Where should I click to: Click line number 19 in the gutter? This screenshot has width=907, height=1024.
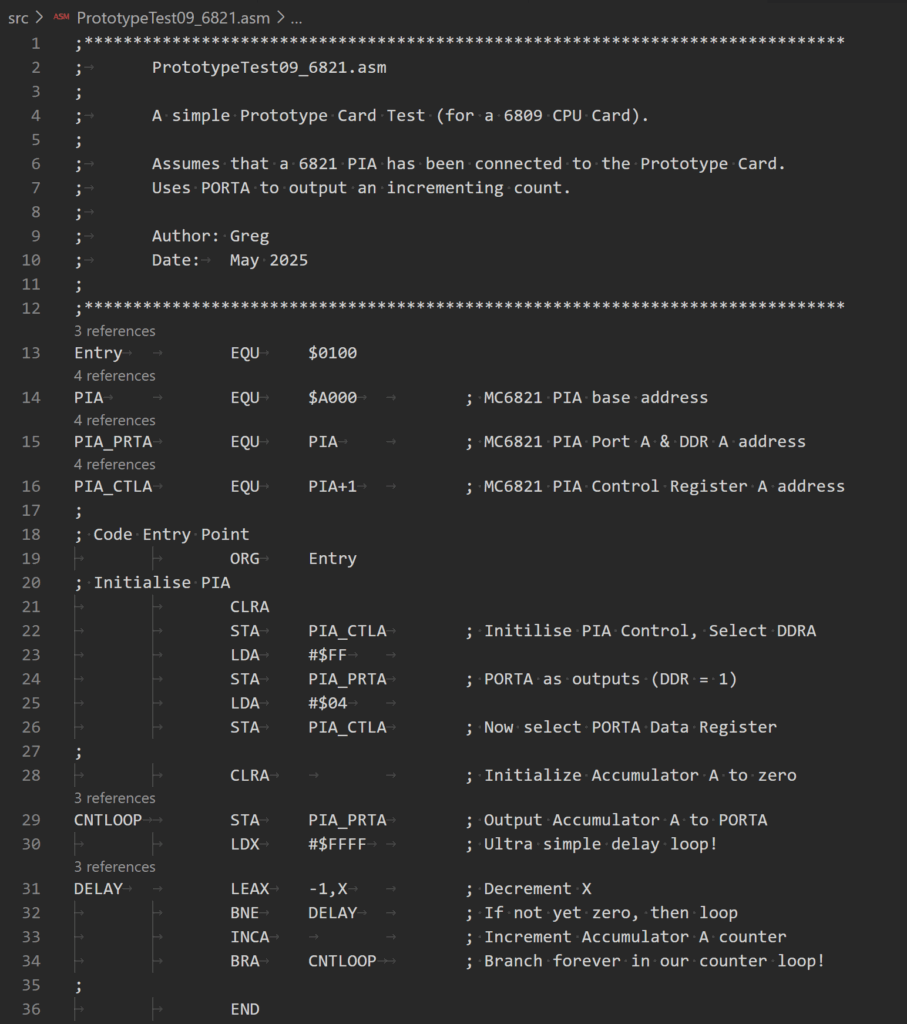point(31,558)
